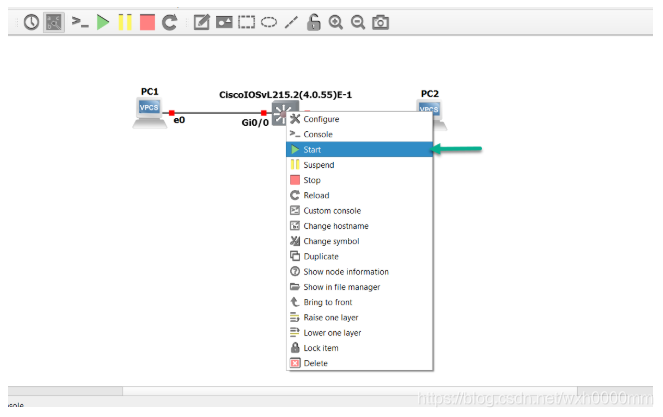The height and width of the screenshot is (417, 663).
Task: Open console to all devices
Action: [x=79, y=22]
